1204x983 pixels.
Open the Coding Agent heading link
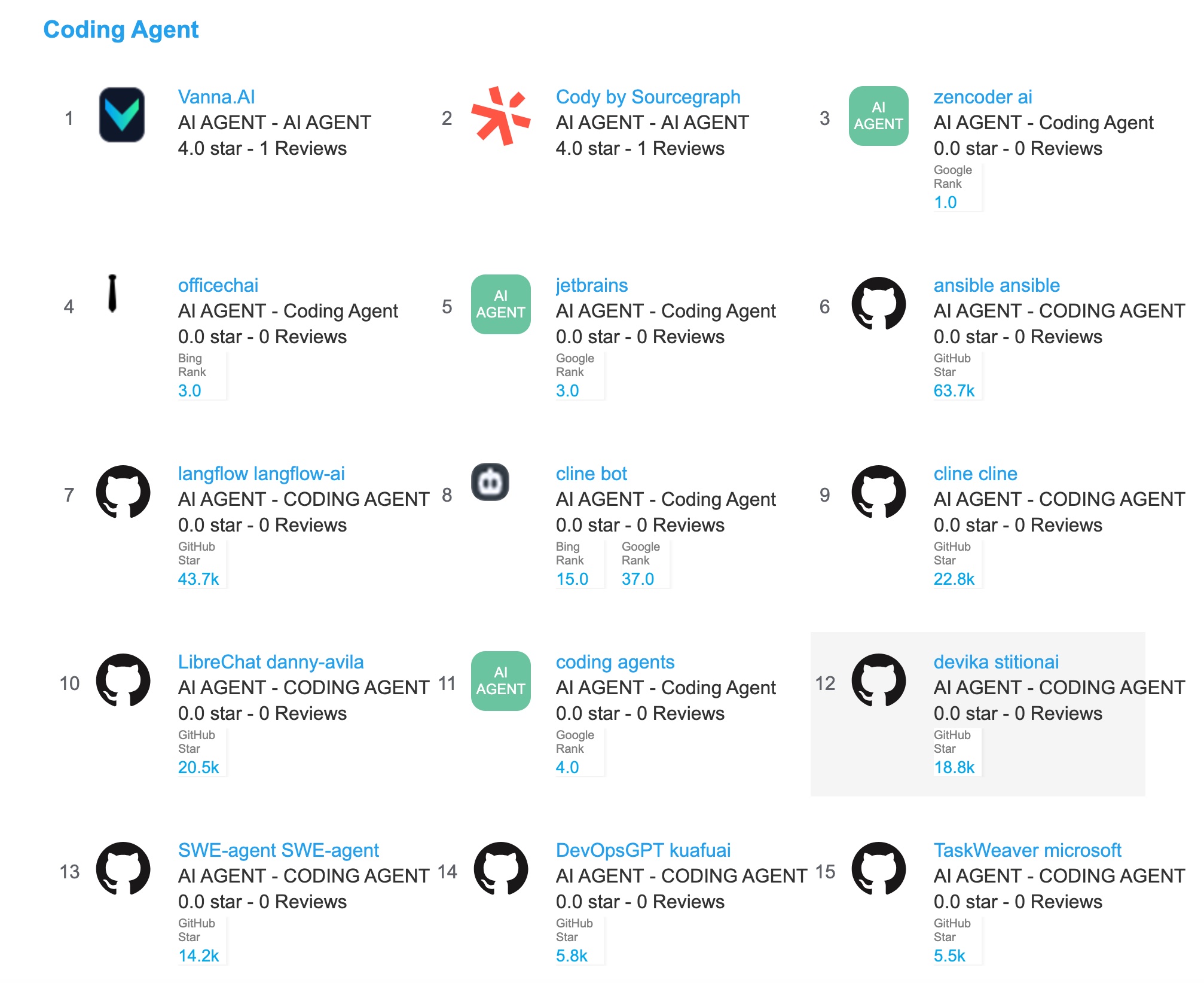click(121, 29)
